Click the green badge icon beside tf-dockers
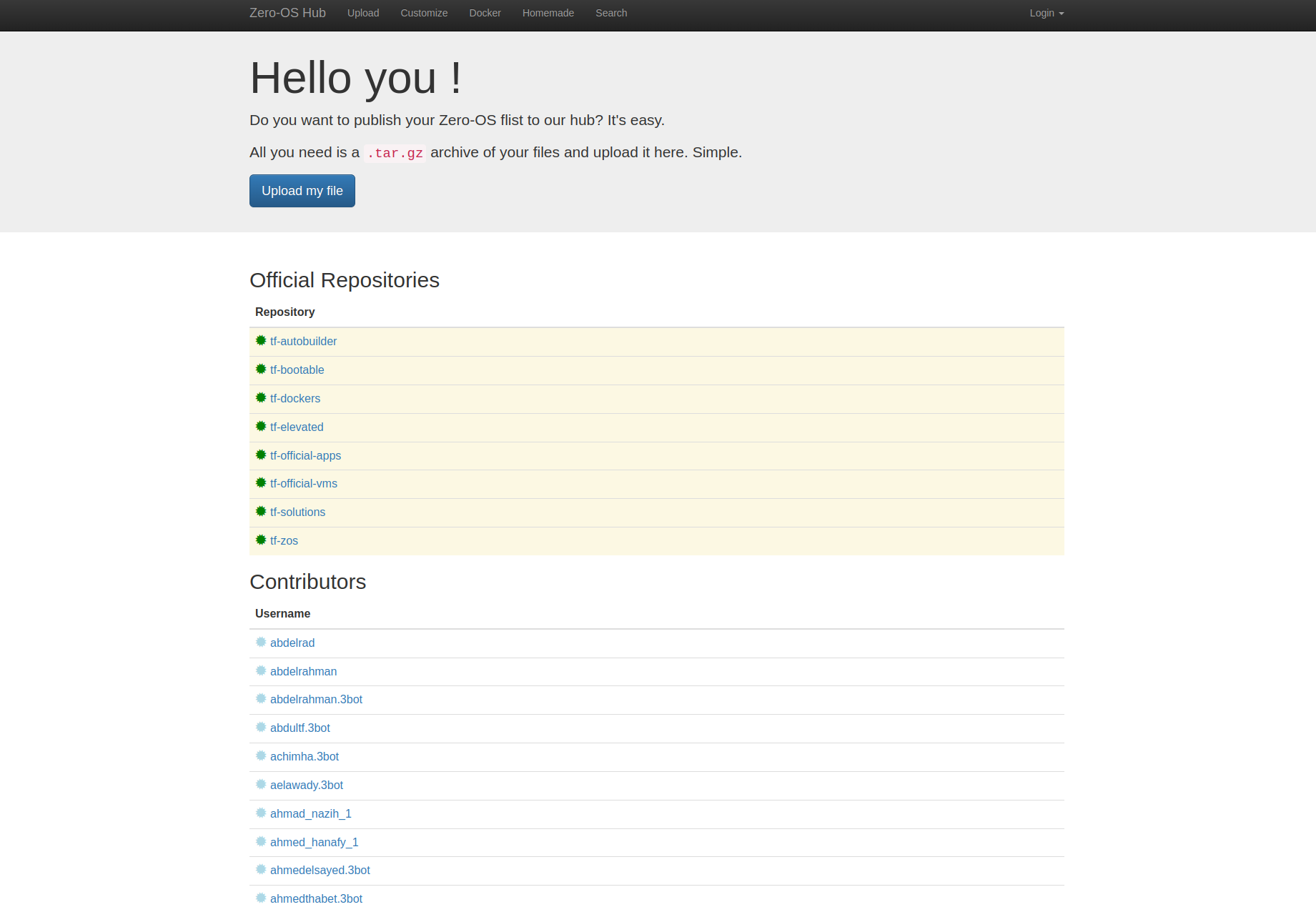Image resolution: width=1316 pixels, height=912 pixels. point(261,398)
